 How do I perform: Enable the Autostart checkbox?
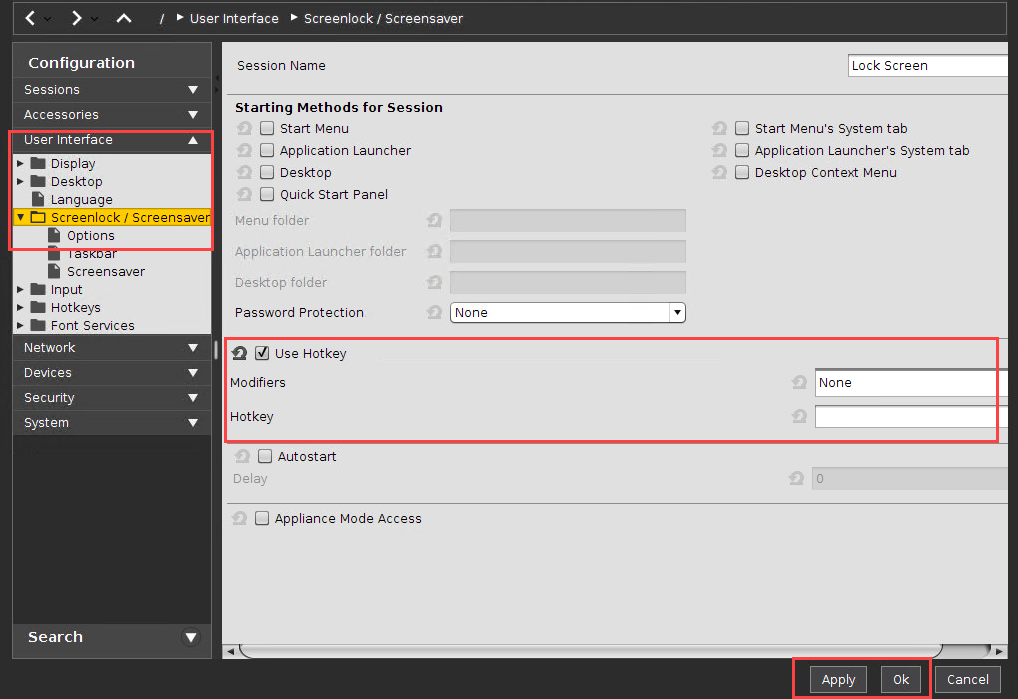click(265, 456)
